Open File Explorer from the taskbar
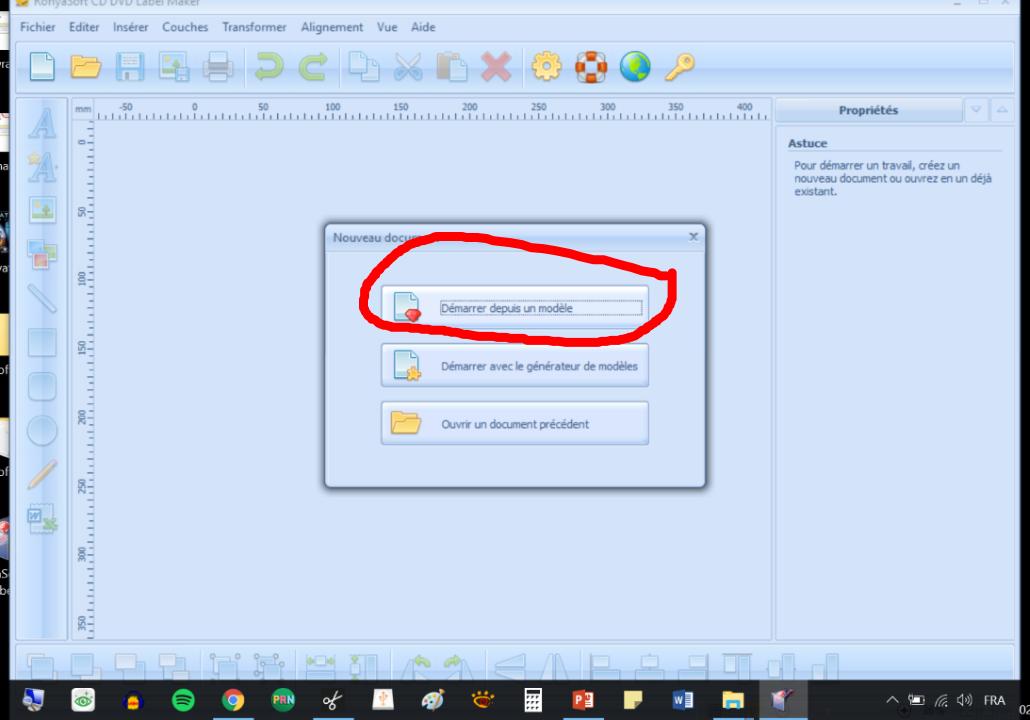The height and width of the screenshot is (720, 1030). click(732, 700)
